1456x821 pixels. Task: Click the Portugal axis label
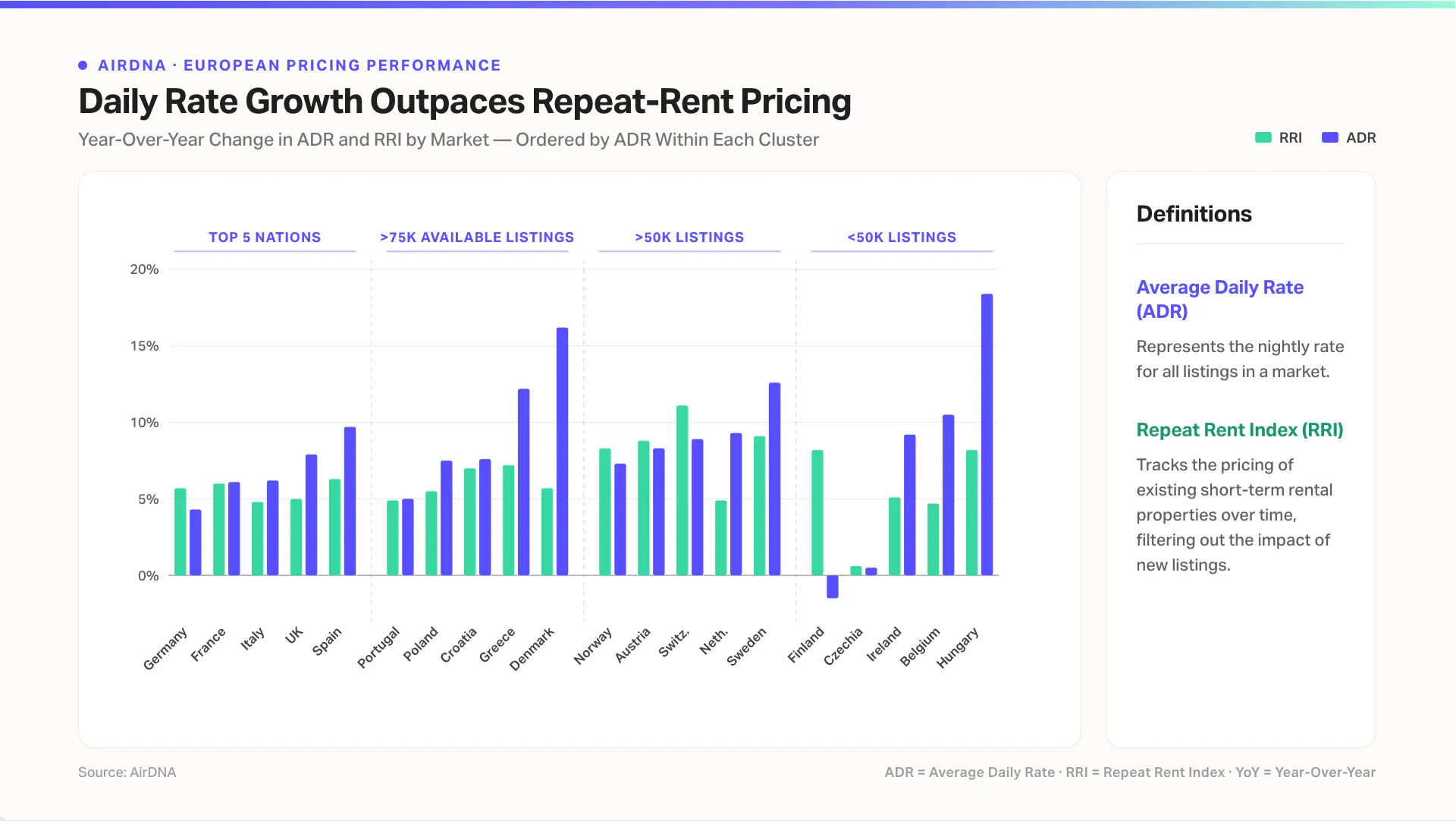tap(378, 647)
